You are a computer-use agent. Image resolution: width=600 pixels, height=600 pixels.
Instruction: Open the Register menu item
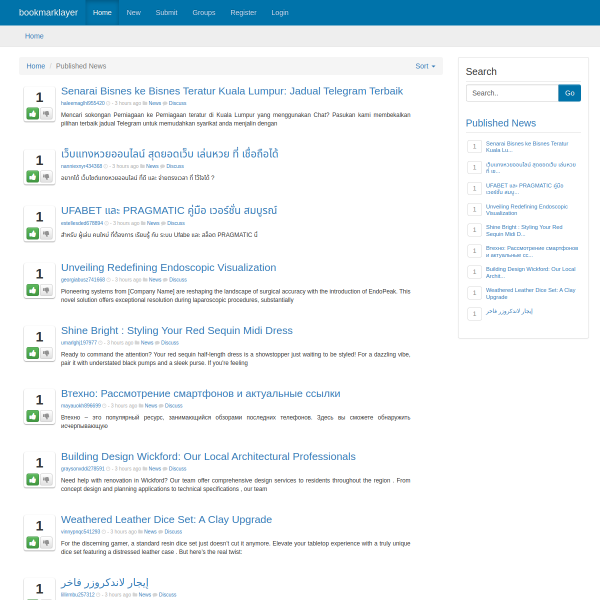pos(243,13)
